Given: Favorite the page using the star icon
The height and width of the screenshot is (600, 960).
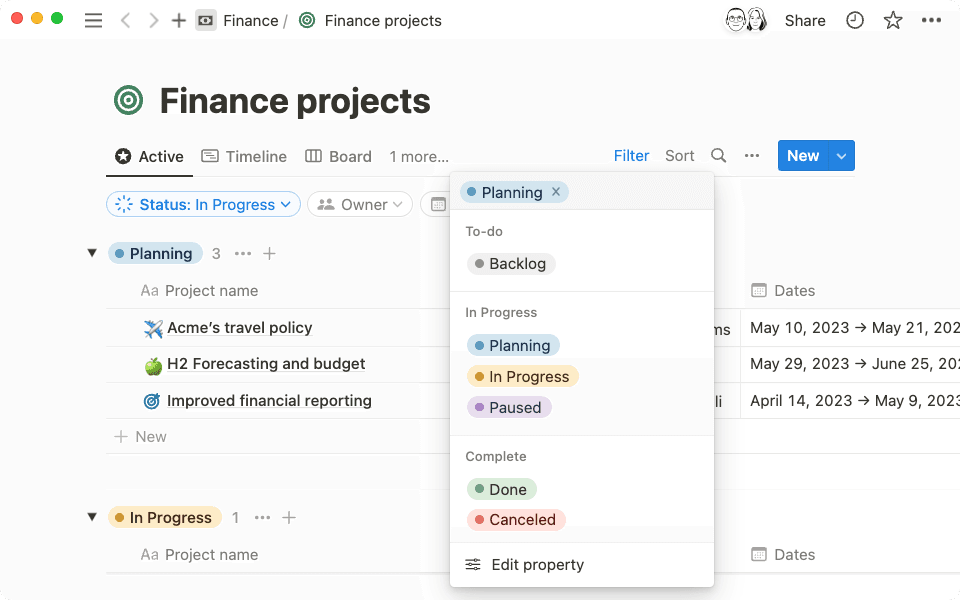Looking at the screenshot, I should tap(893, 20).
